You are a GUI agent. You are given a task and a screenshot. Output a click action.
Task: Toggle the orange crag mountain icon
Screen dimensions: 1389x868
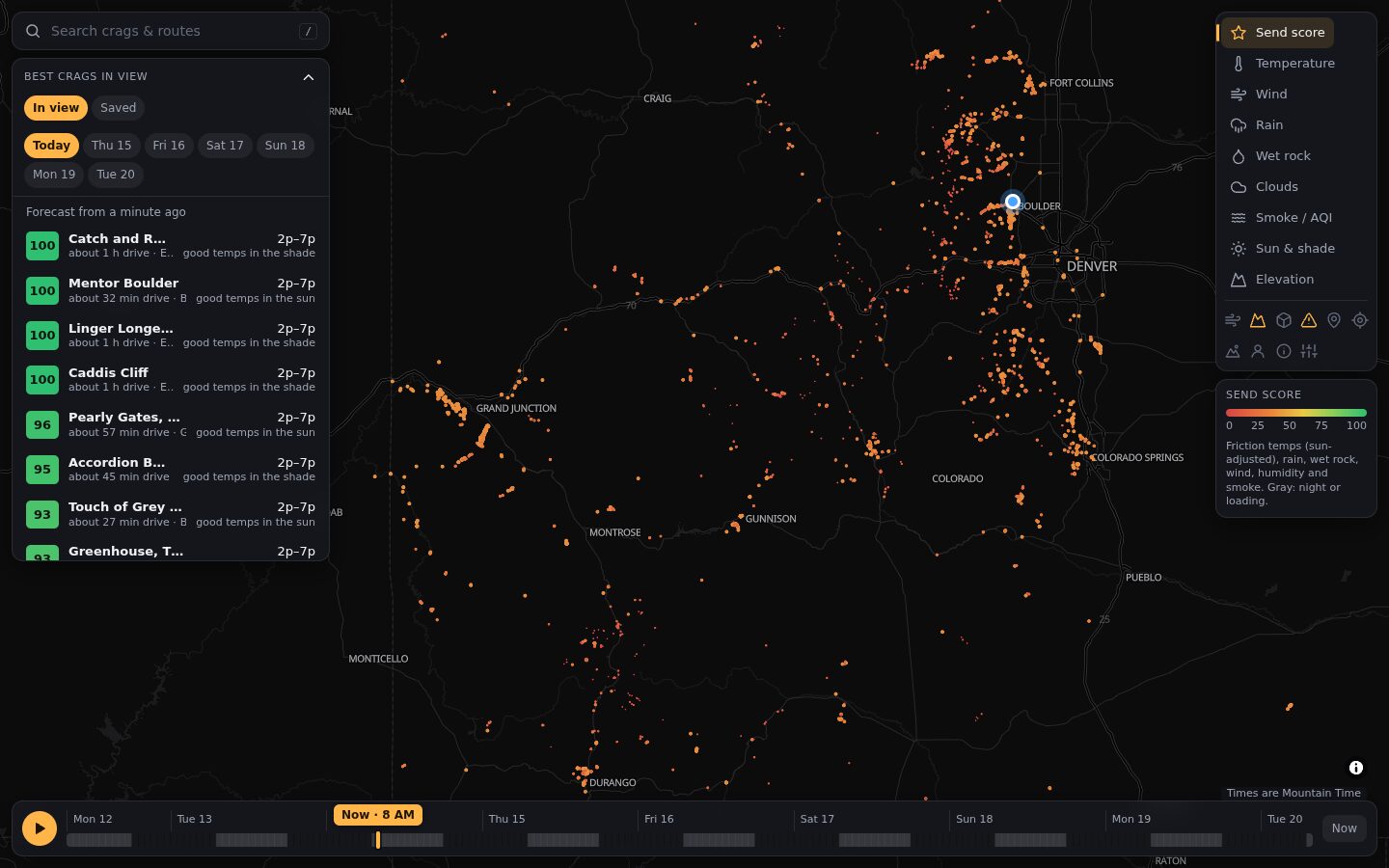point(1258,320)
